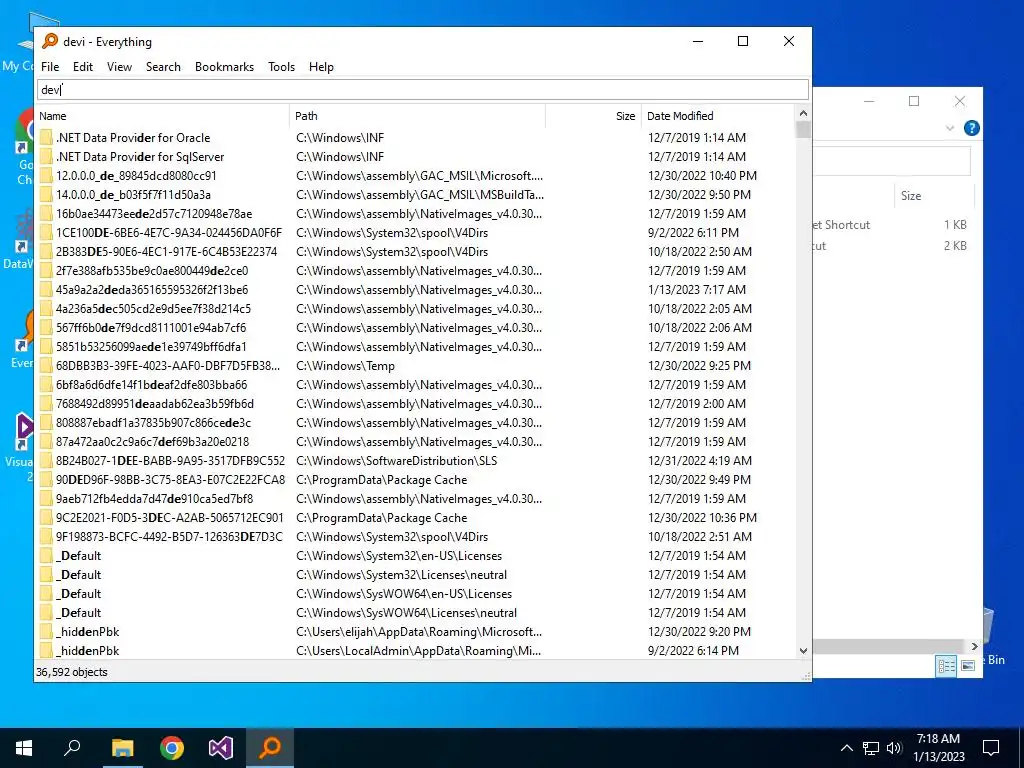
Task: Sort results by Size column header
Action: point(593,116)
